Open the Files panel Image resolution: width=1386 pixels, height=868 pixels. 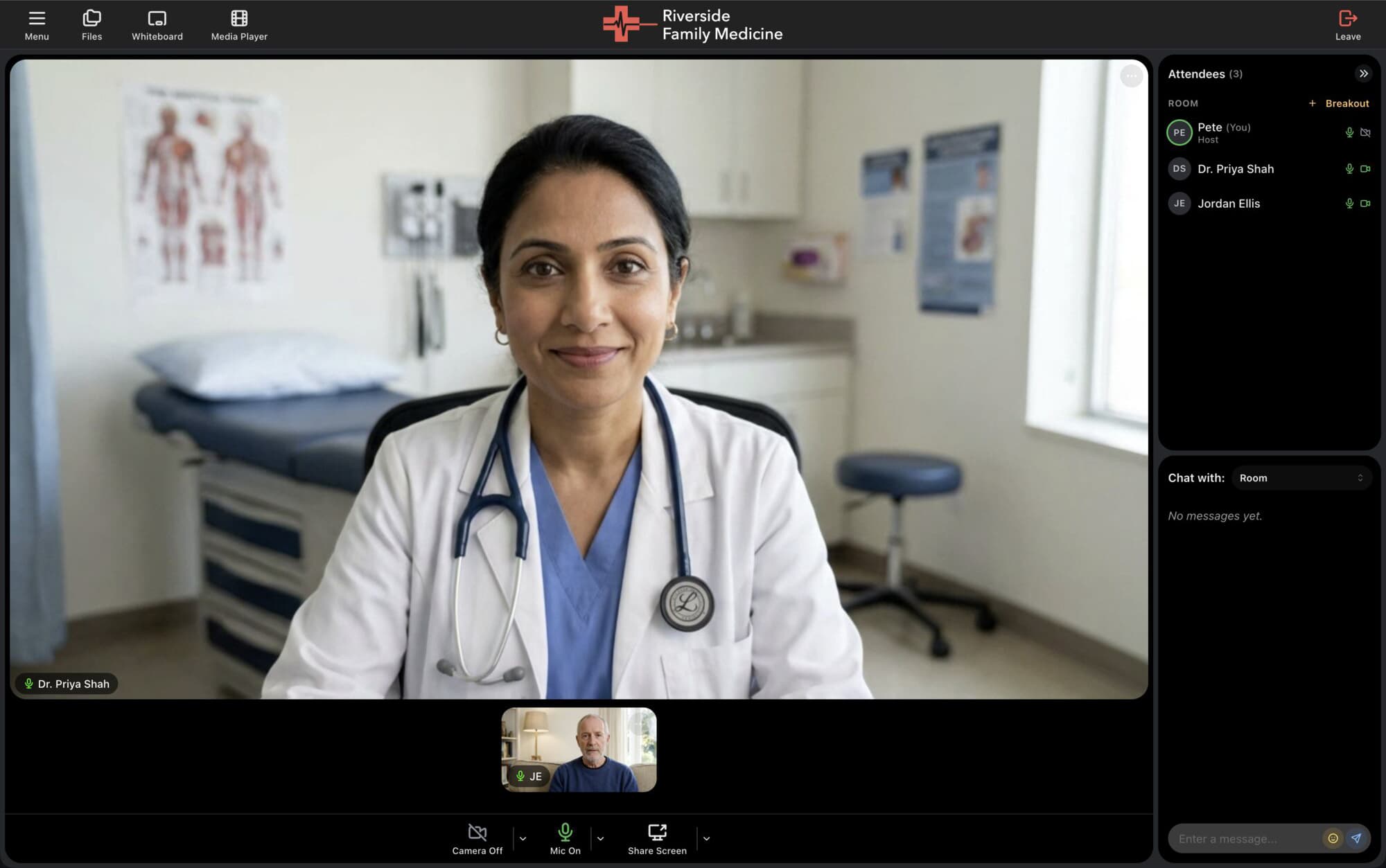91,25
